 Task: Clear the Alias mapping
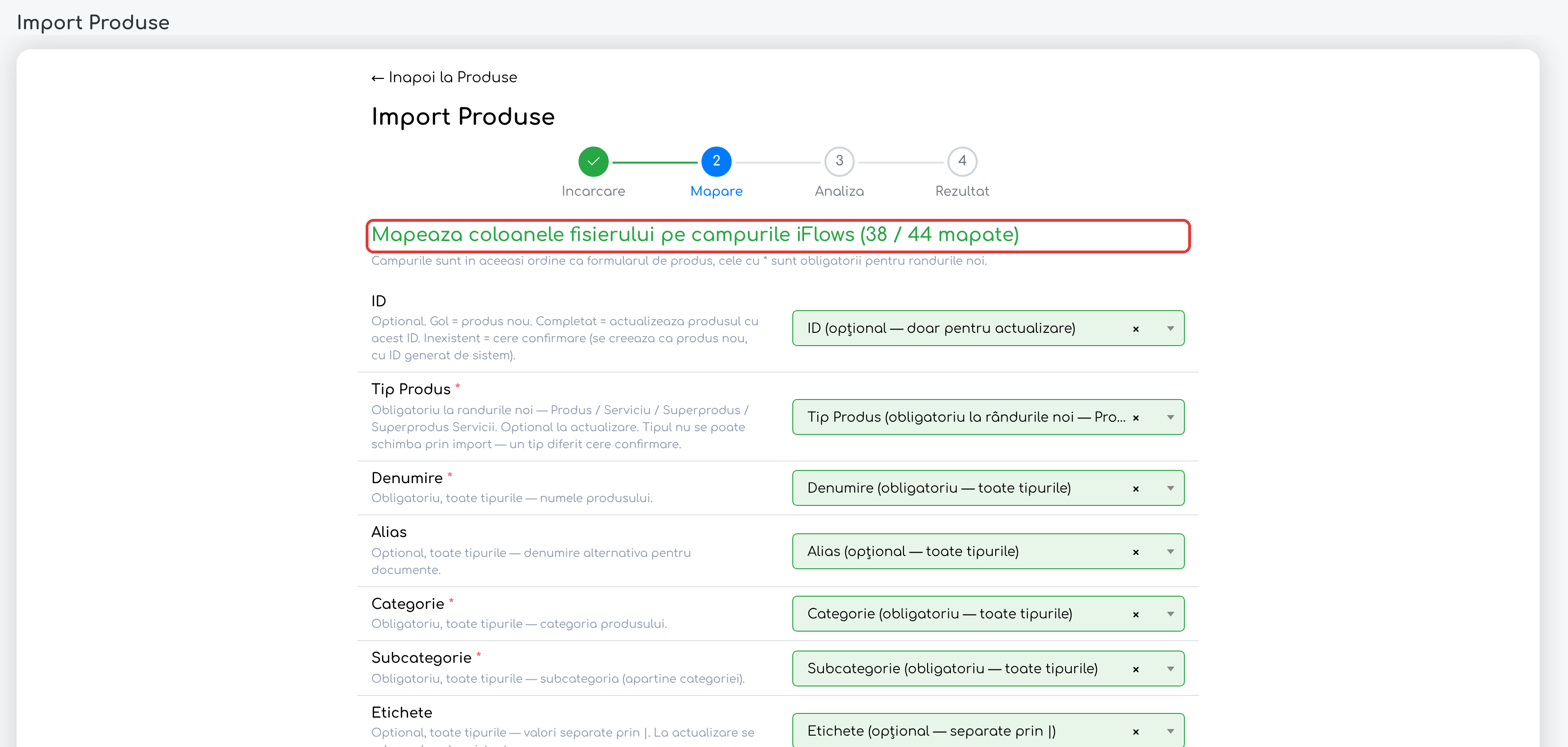[x=1135, y=552]
